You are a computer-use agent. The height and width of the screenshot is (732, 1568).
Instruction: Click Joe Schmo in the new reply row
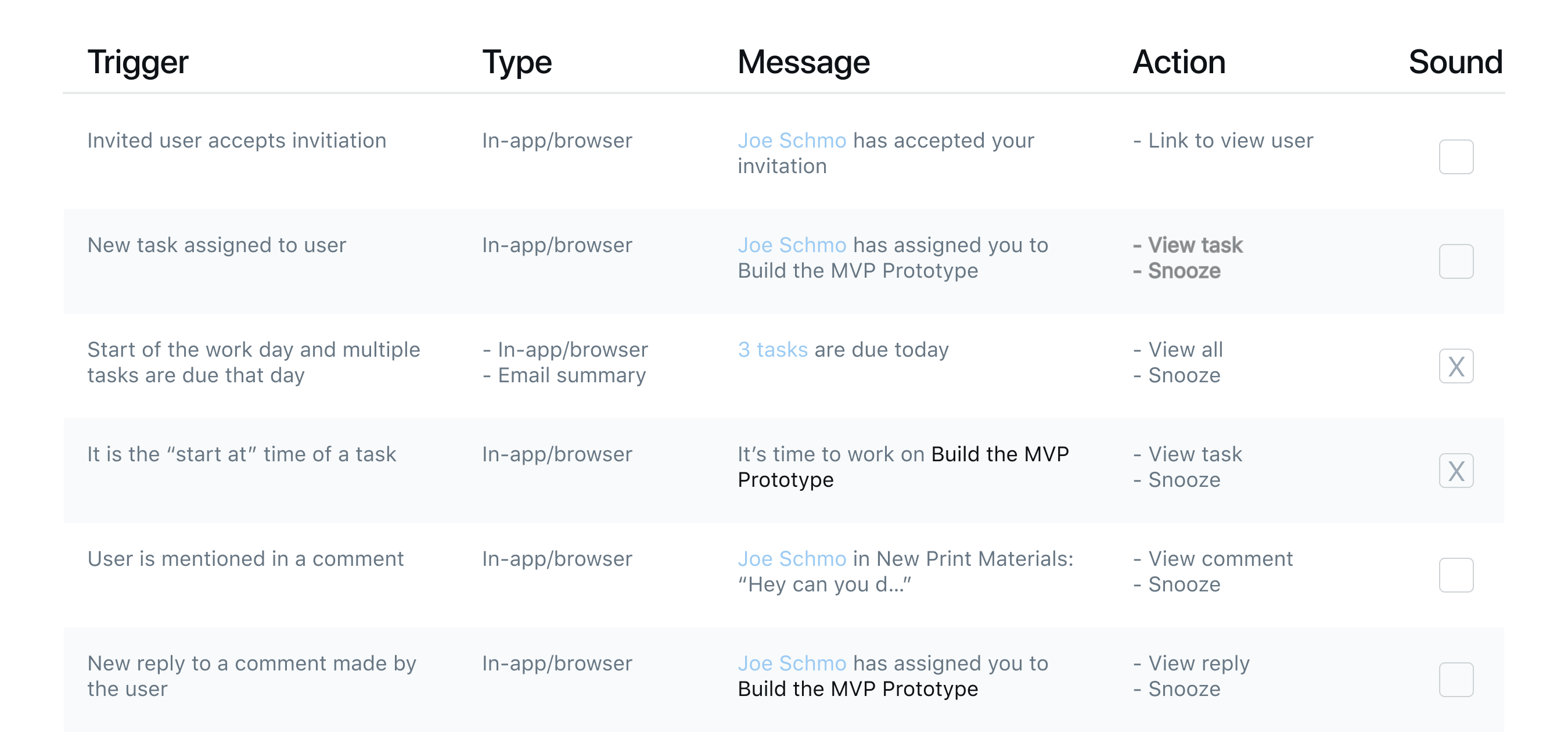[x=792, y=663]
